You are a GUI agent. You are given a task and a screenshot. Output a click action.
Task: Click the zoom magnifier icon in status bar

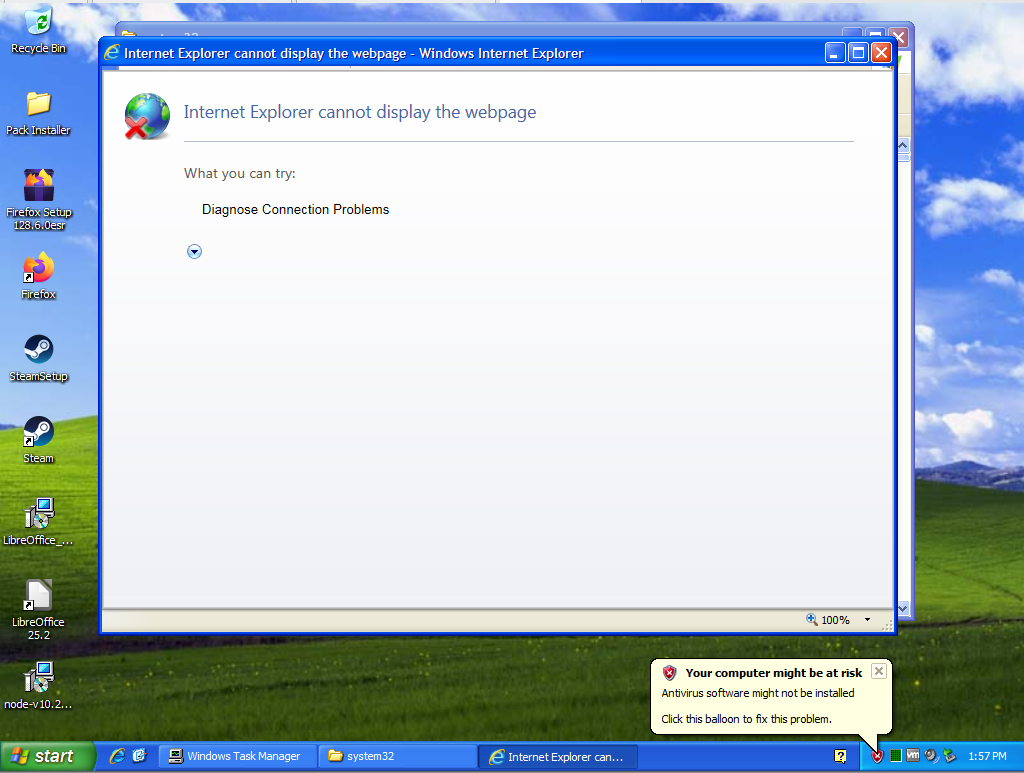(x=812, y=619)
